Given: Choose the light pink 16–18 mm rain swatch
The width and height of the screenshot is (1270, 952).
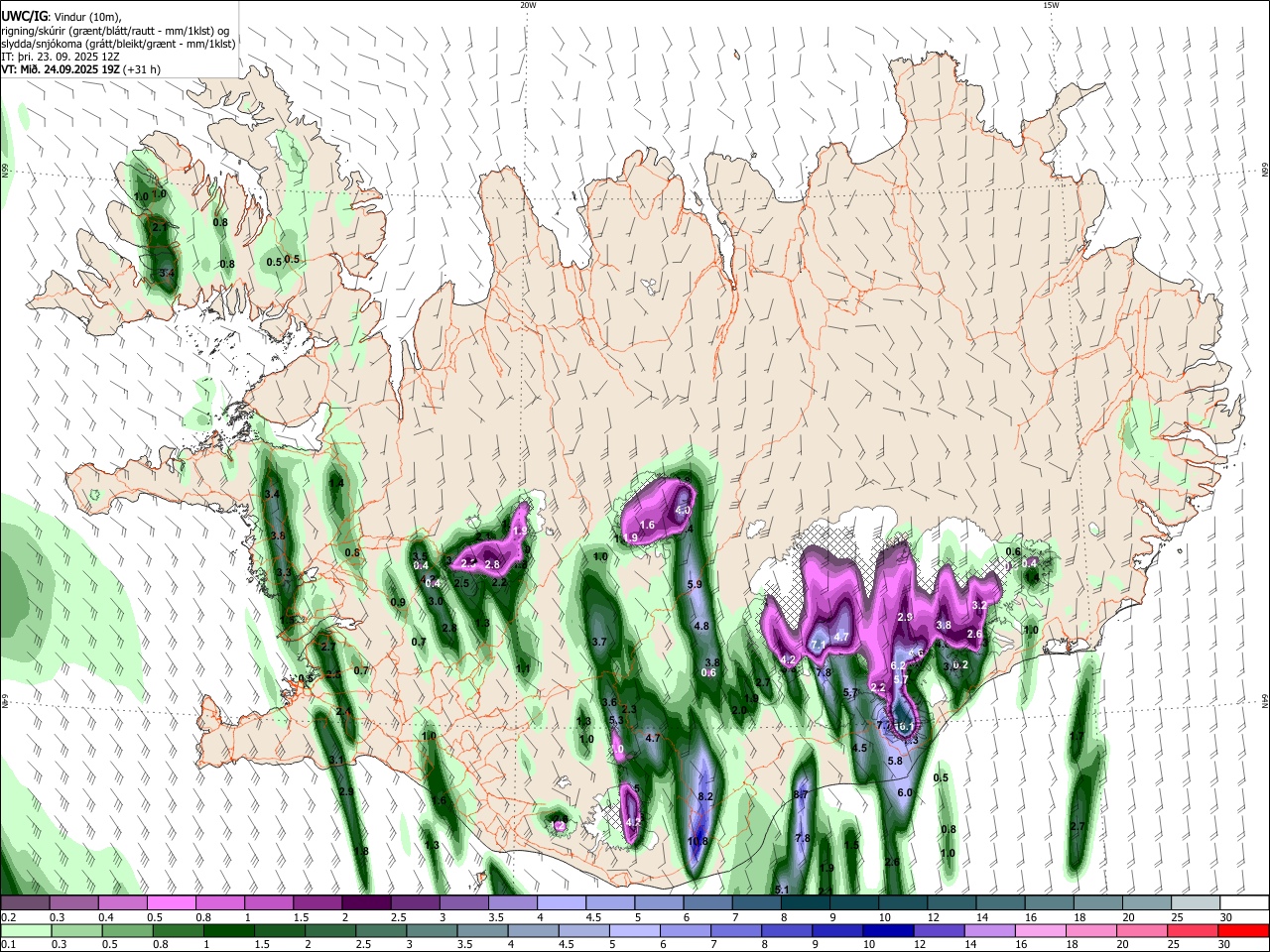Looking at the screenshot, I should point(1042,930).
